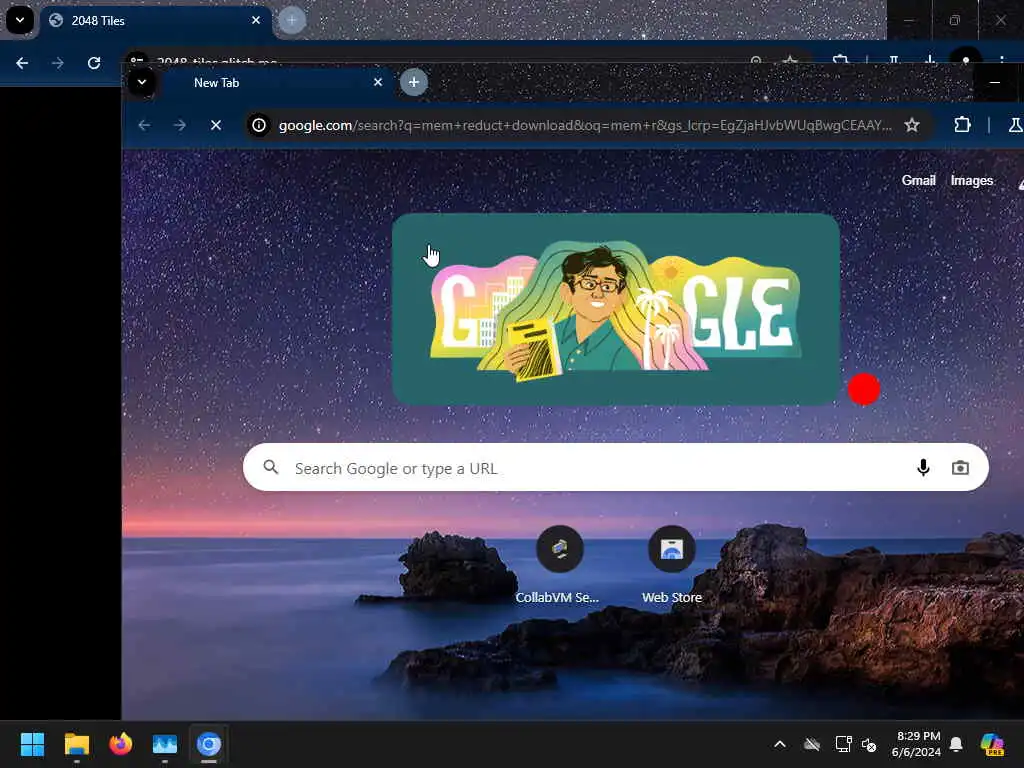The width and height of the screenshot is (1024, 768).
Task: Open the Google Doodle illustration
Action: tap(615, 309)
